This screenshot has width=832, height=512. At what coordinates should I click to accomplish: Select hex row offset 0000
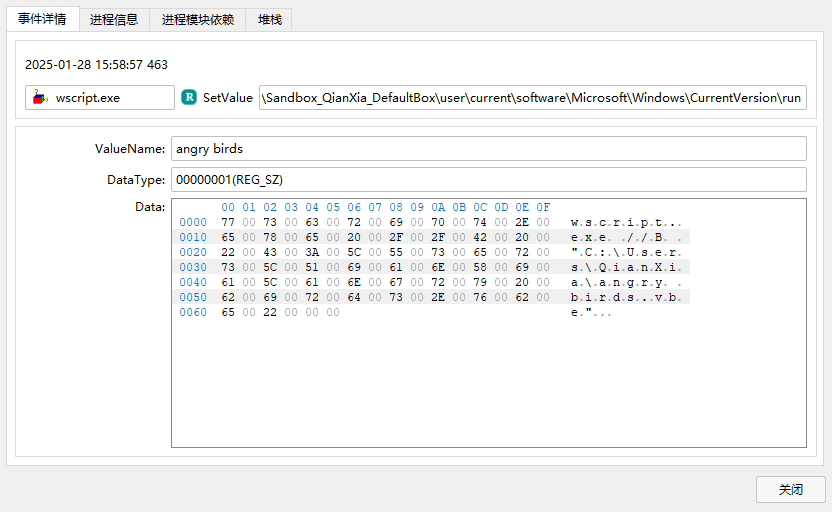coord(193,222)
